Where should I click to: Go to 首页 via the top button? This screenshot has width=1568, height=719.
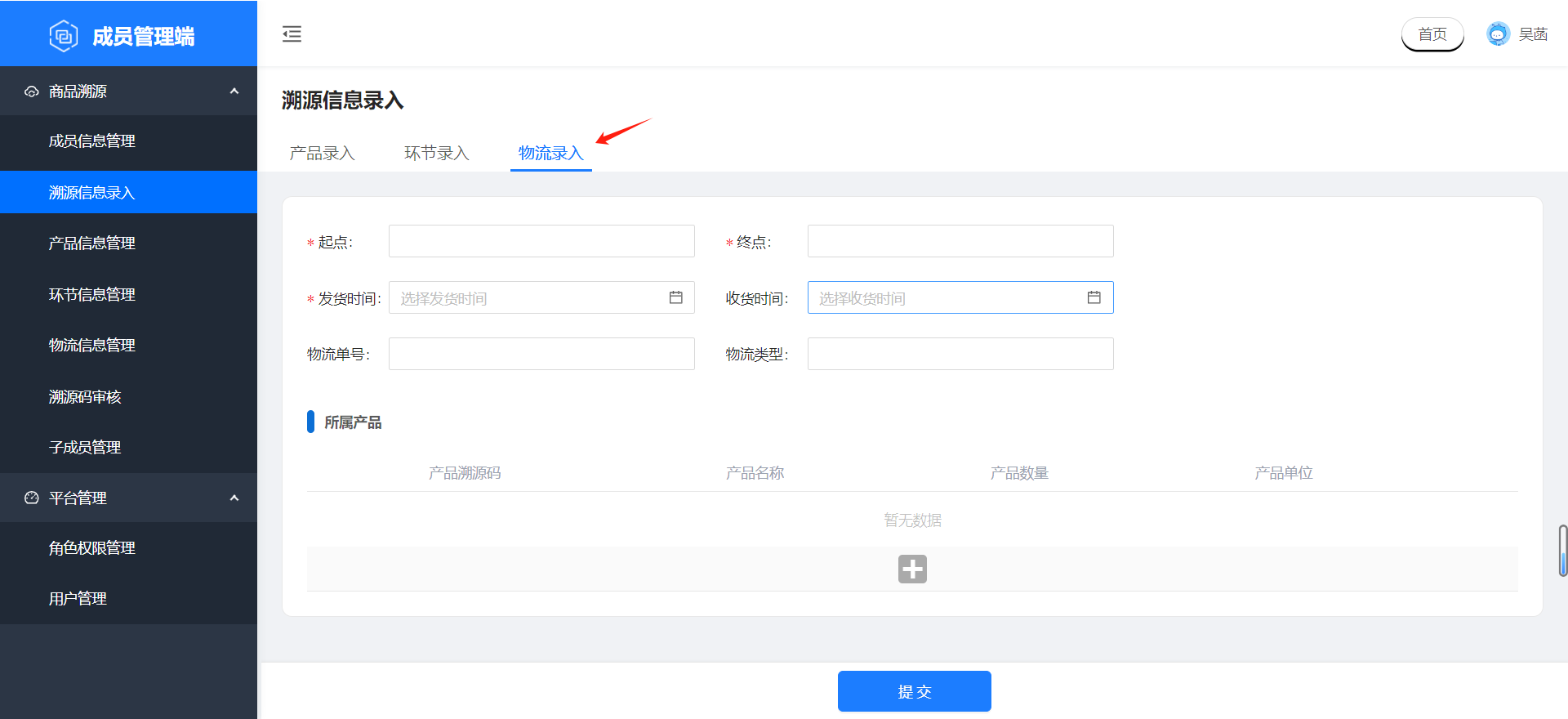(x=1432, y=34)
